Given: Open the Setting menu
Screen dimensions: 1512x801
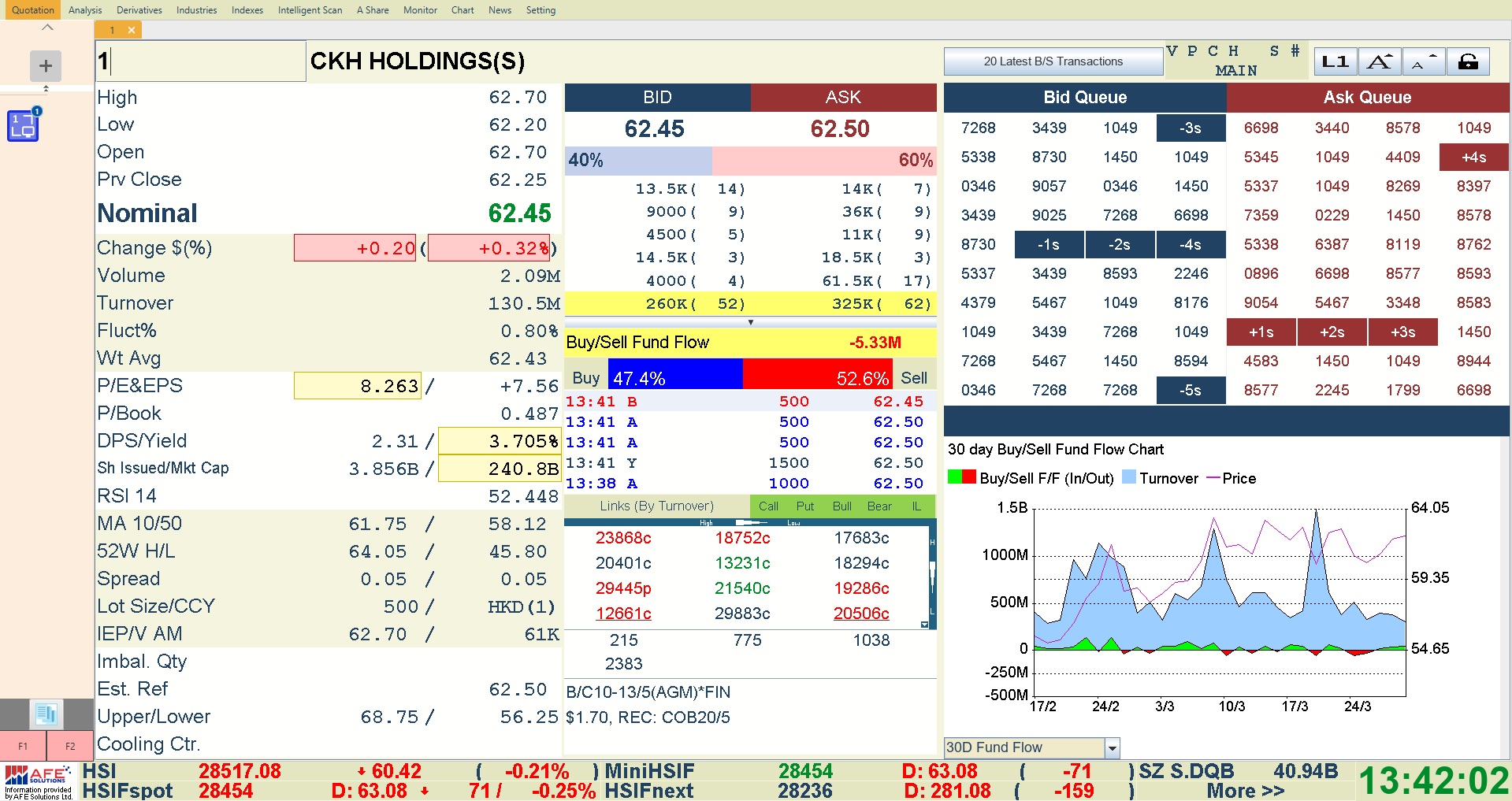Looking at the screenshot, I should click(541, 10).
